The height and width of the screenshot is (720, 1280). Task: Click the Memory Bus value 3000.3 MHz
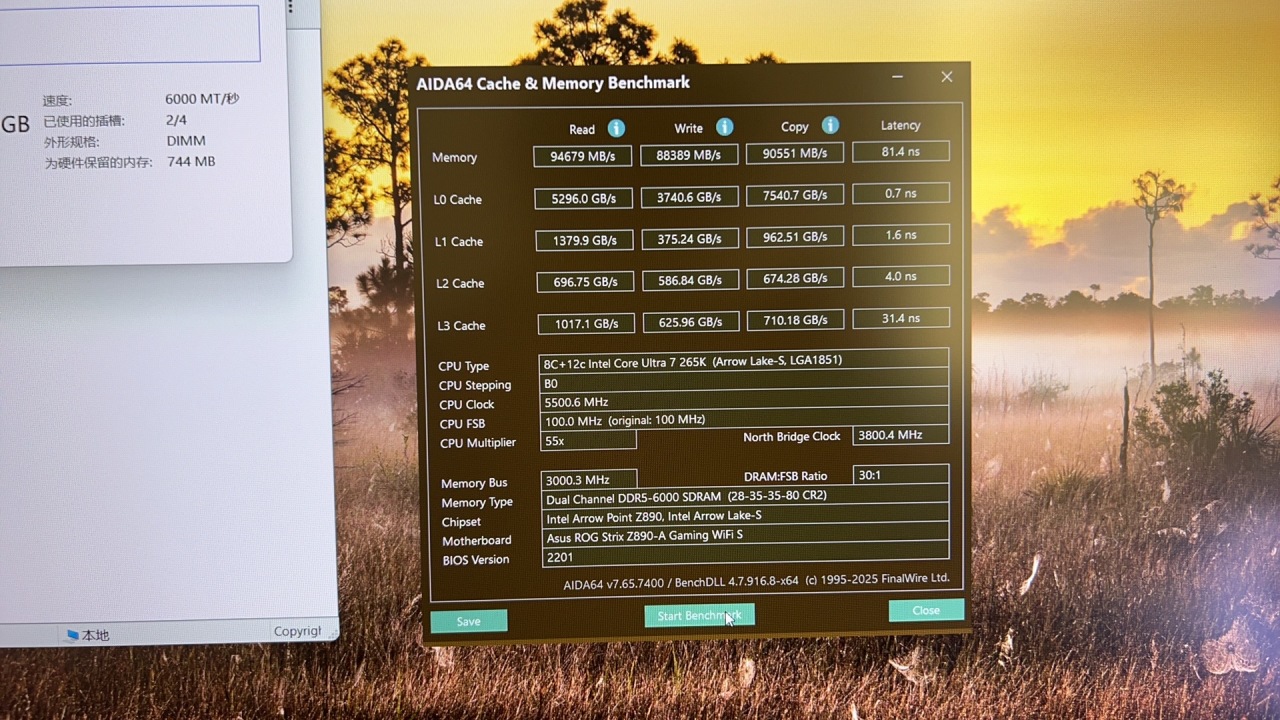pyautogui.click(x=589, y=480)
